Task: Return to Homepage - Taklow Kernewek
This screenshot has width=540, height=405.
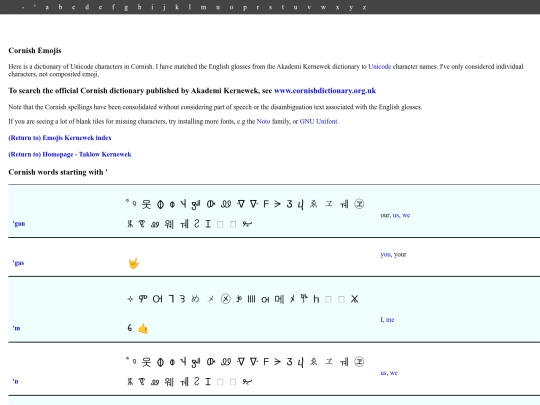Action: tap(70, 154)
